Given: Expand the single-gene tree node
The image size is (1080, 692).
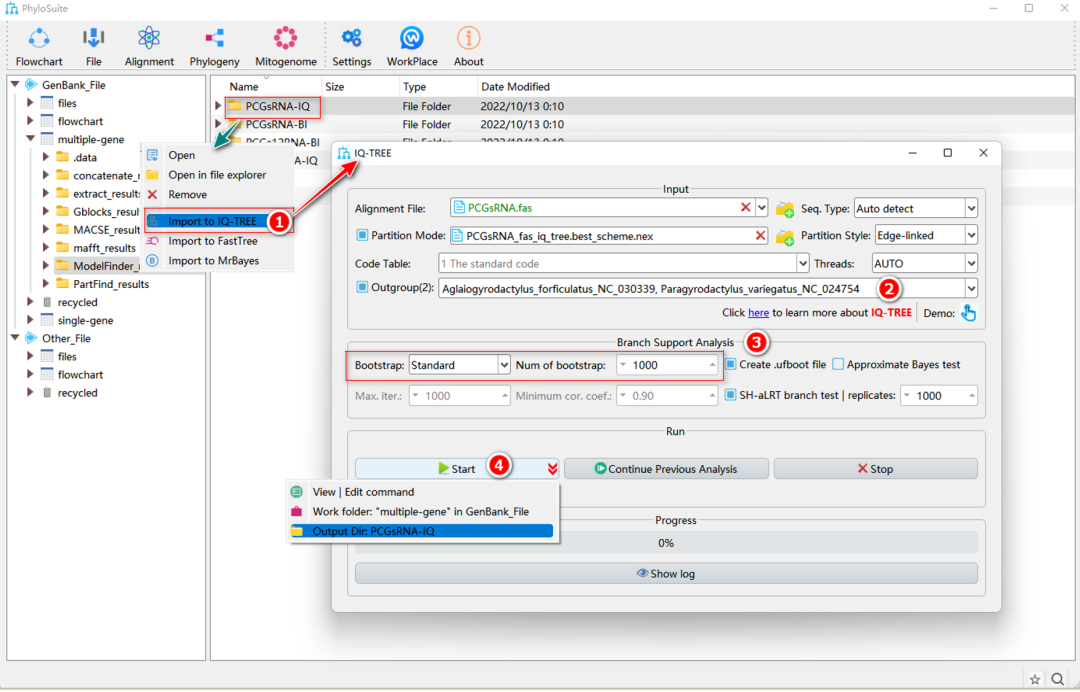Looking at the screenshot, I should (30, 320).
